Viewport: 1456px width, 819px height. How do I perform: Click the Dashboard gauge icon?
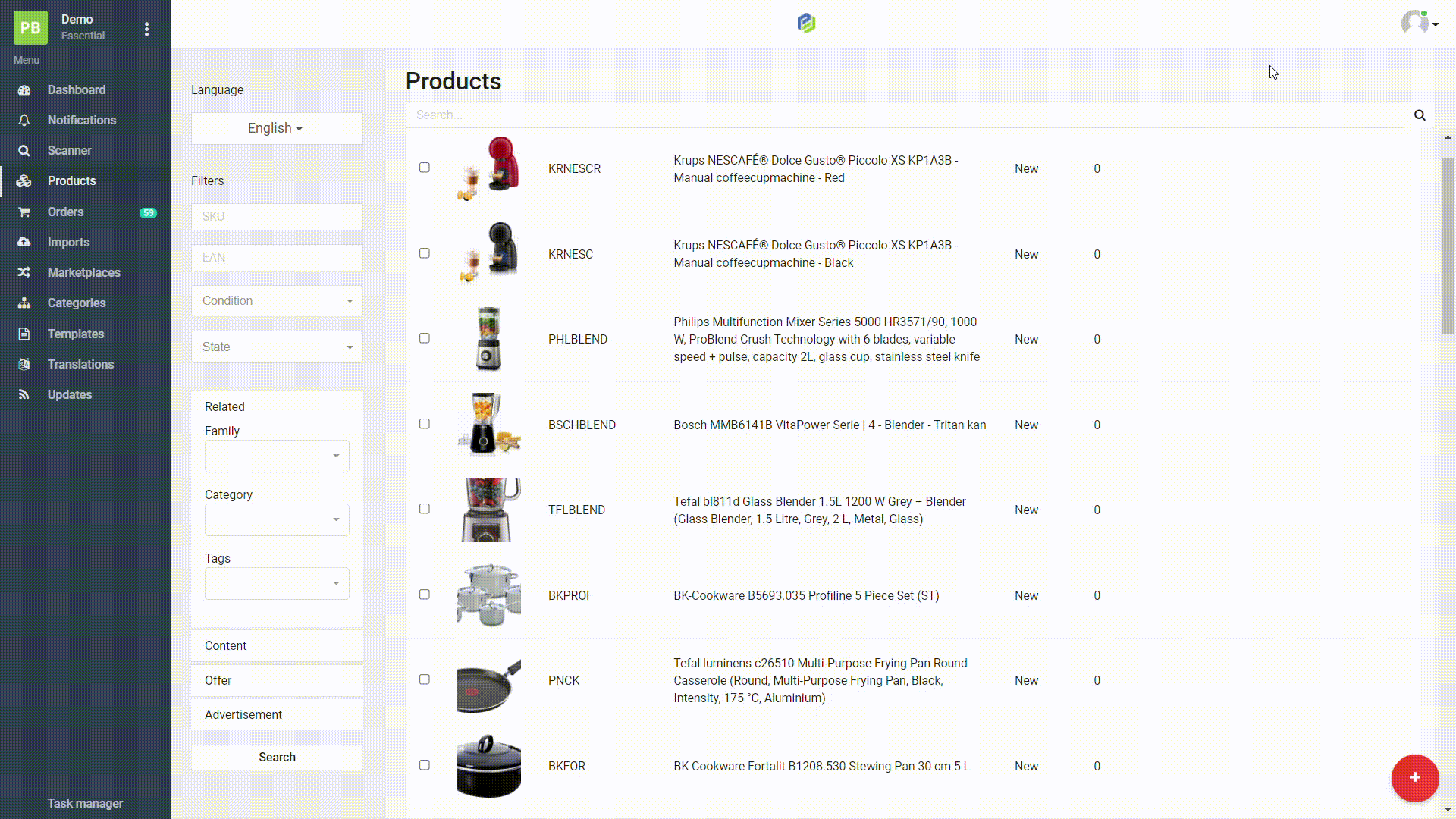(24, 90)
